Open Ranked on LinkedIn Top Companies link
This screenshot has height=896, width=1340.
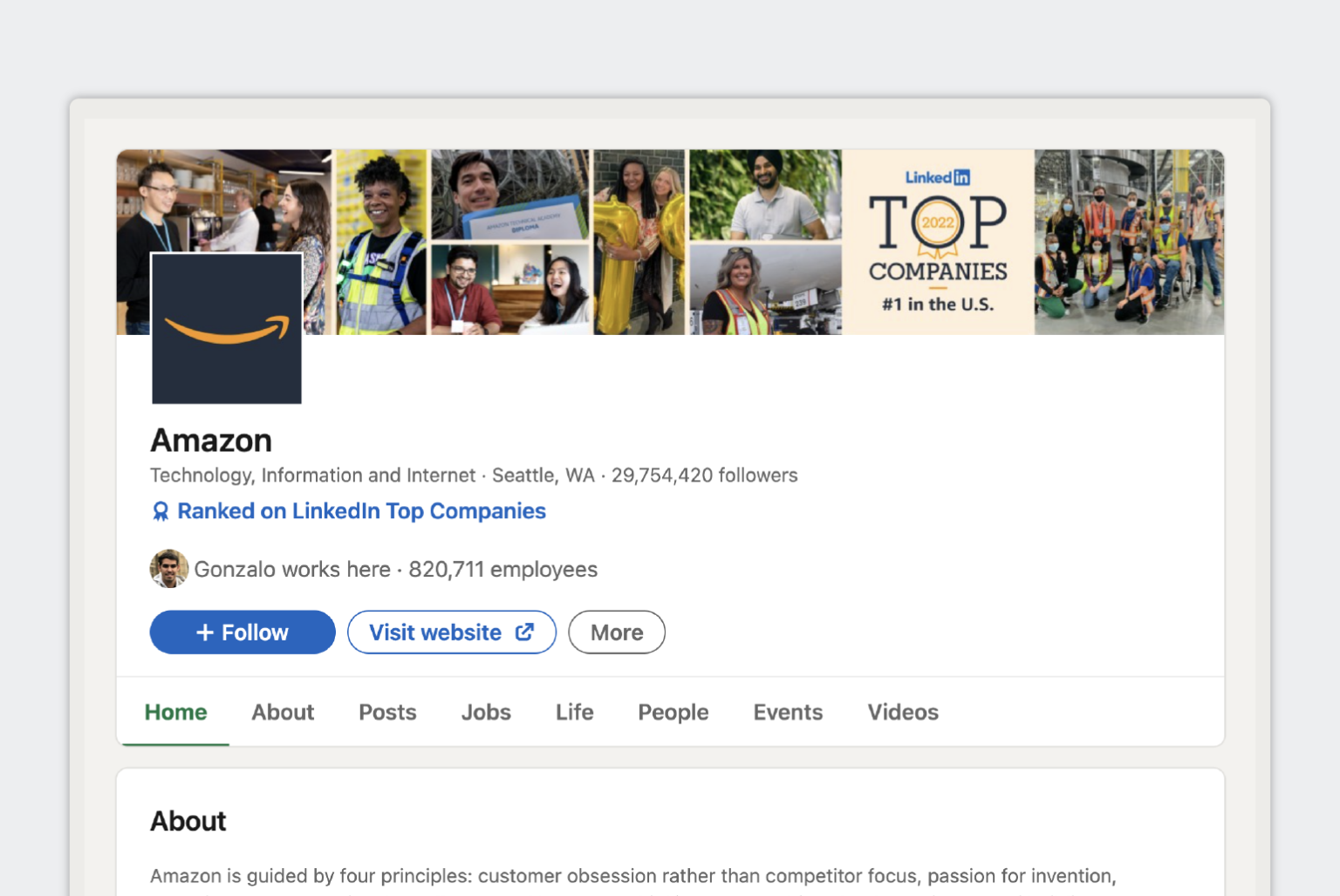pos(361,511)
